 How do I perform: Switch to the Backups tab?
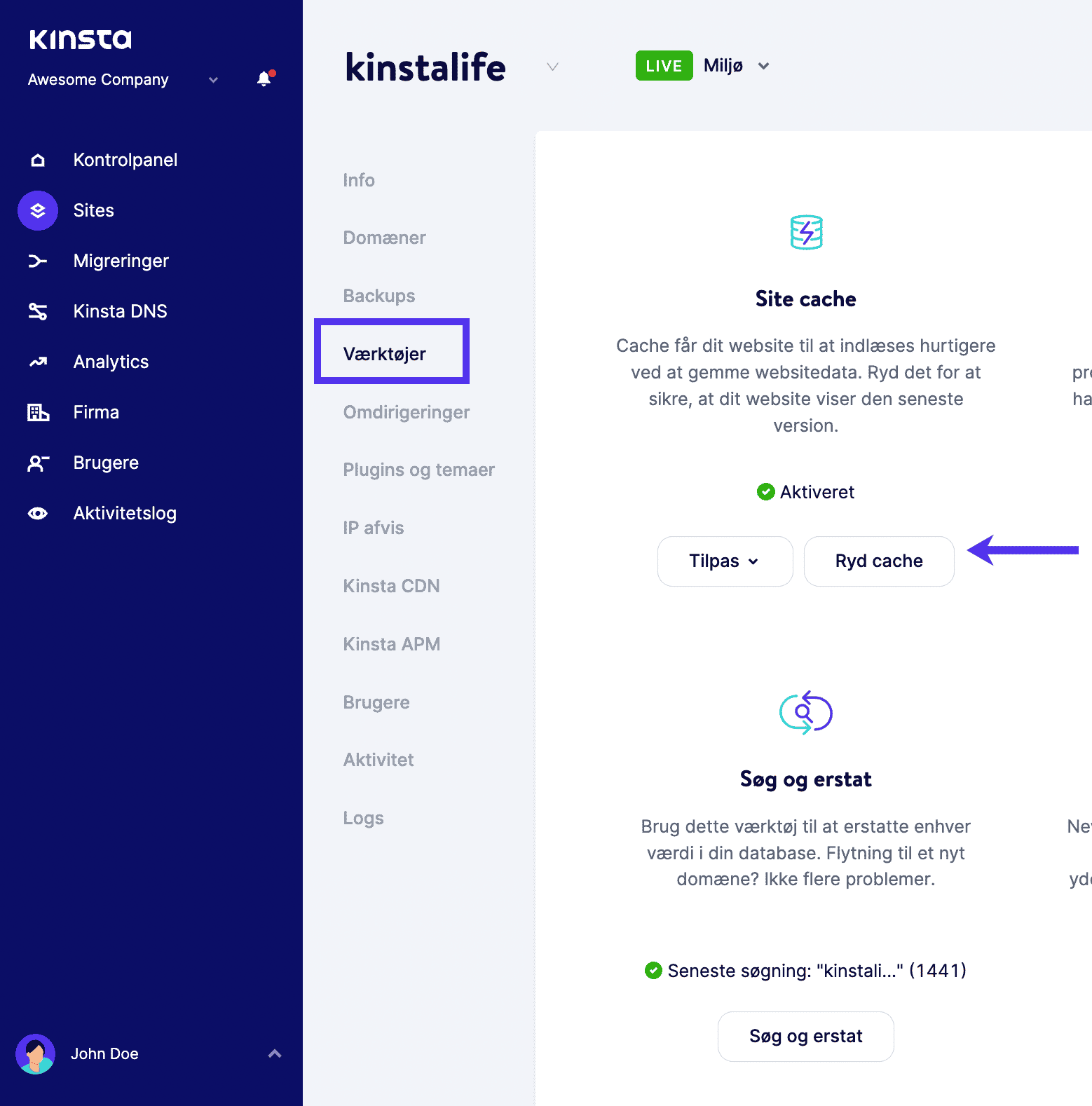click(x=379, y=296)
